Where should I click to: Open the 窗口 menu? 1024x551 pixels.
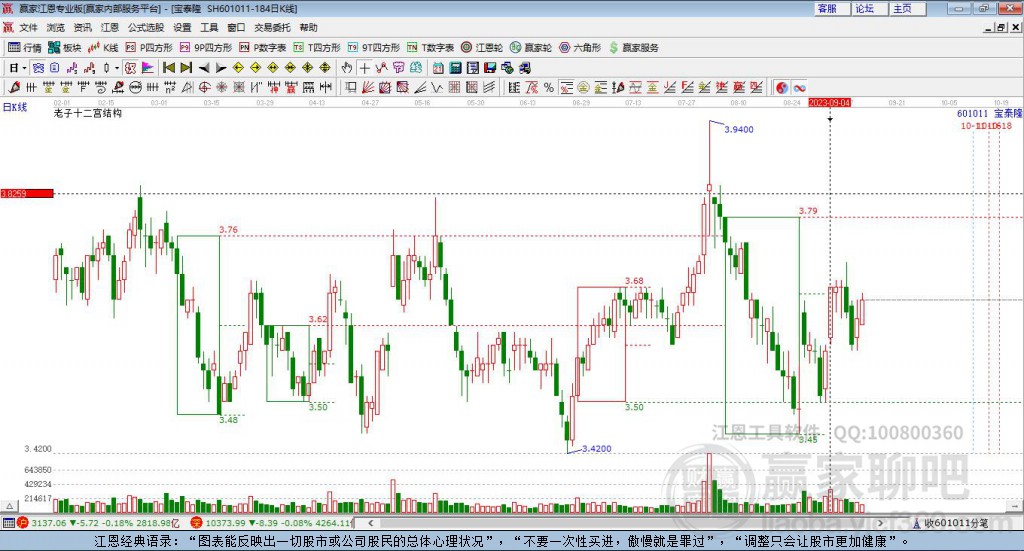pos(236,27)
